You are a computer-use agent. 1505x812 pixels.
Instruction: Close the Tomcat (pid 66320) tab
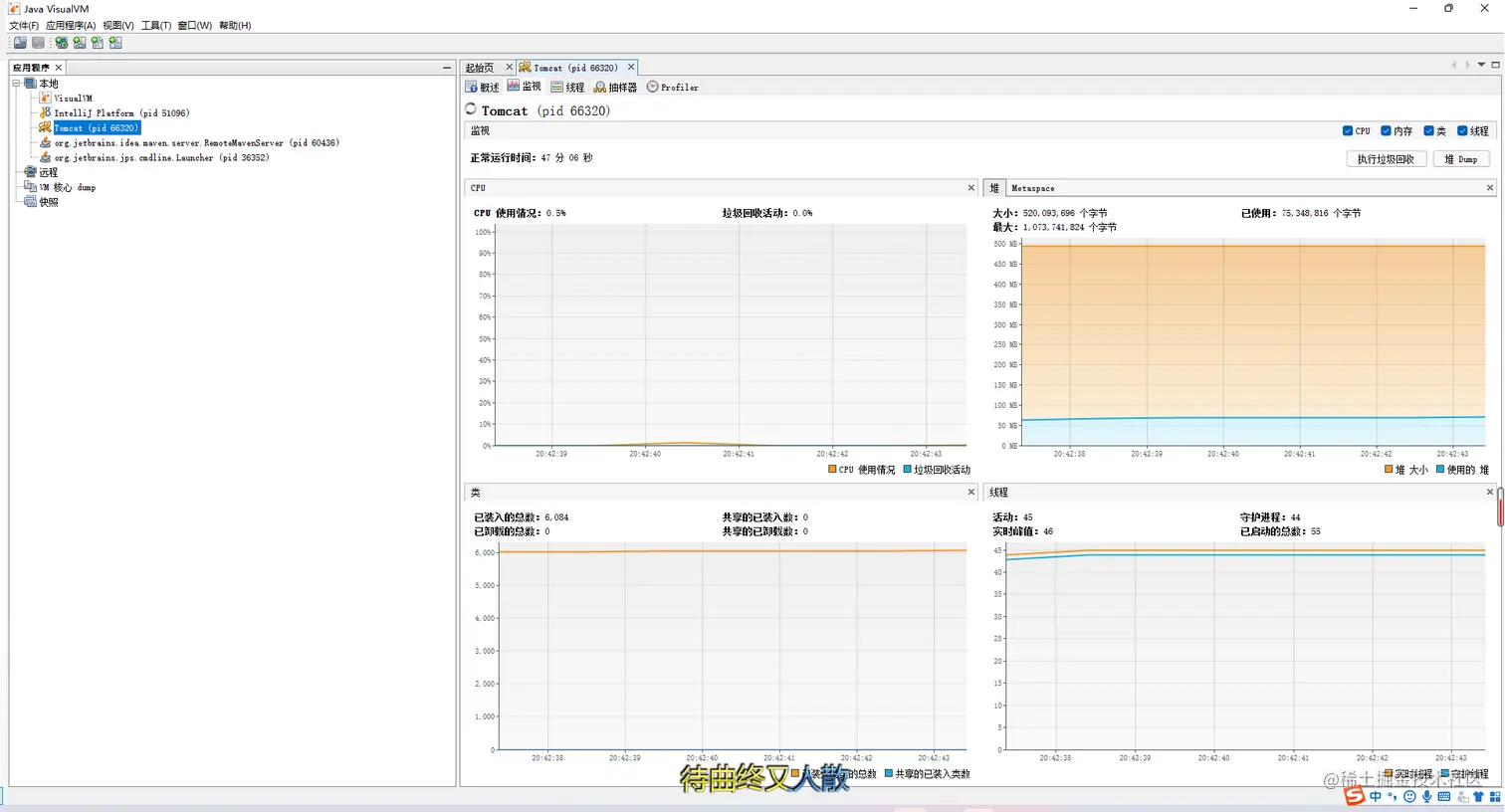(x=631, y=68)
